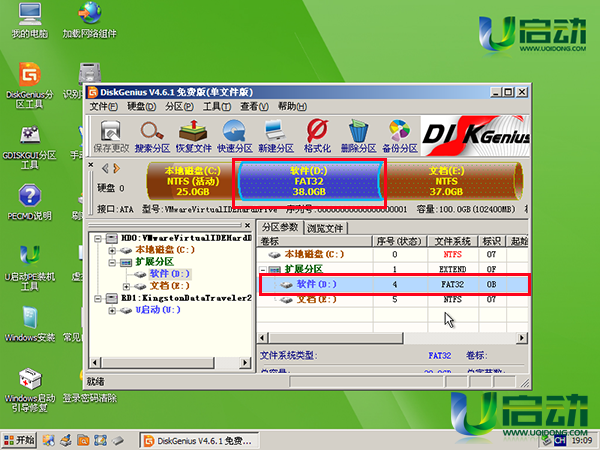This screenshot has height=450, width=600.
Task: Click the 格式化 format icon
Action: coord(317,136)
